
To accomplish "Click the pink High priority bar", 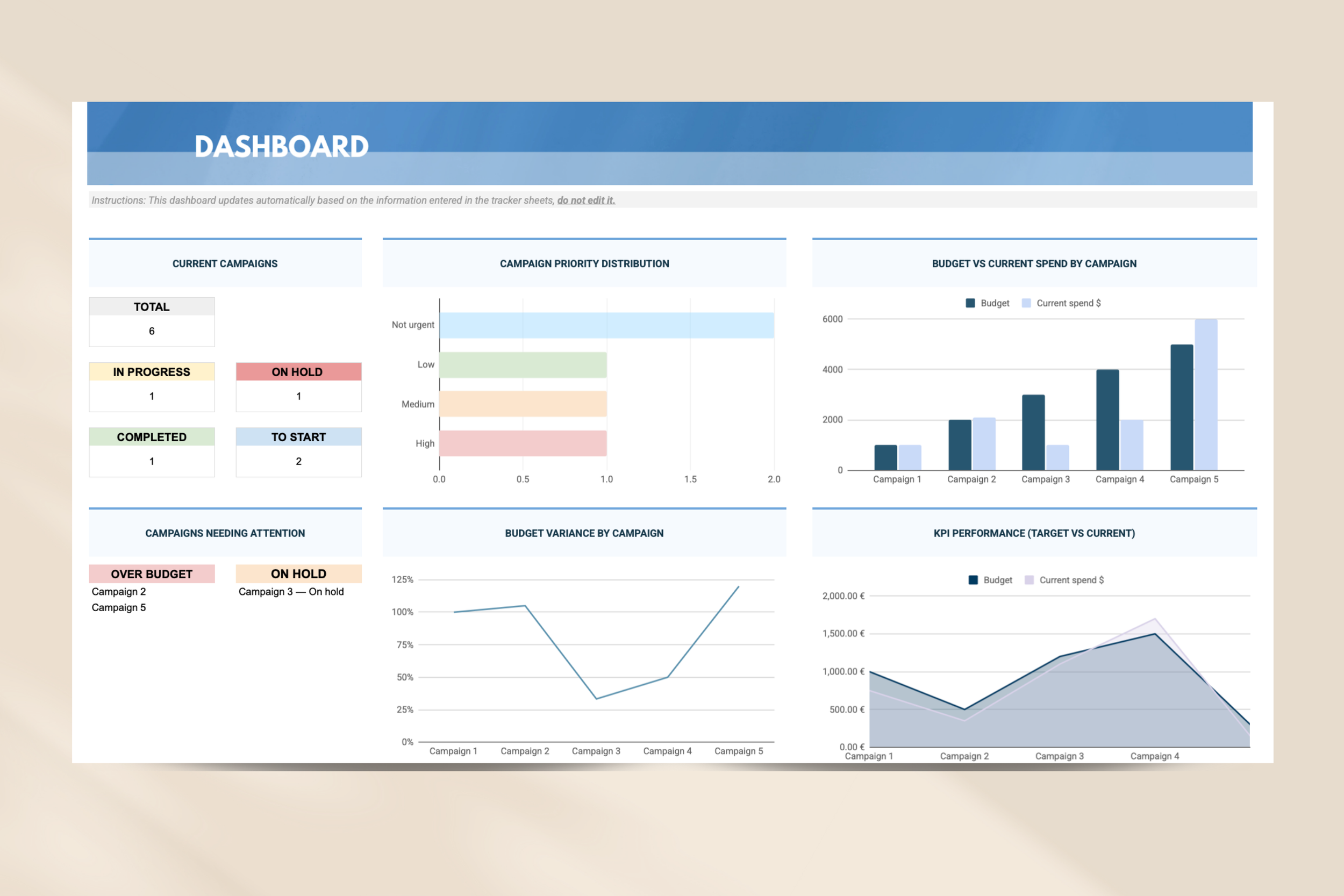I will click(x=523, y=443).
